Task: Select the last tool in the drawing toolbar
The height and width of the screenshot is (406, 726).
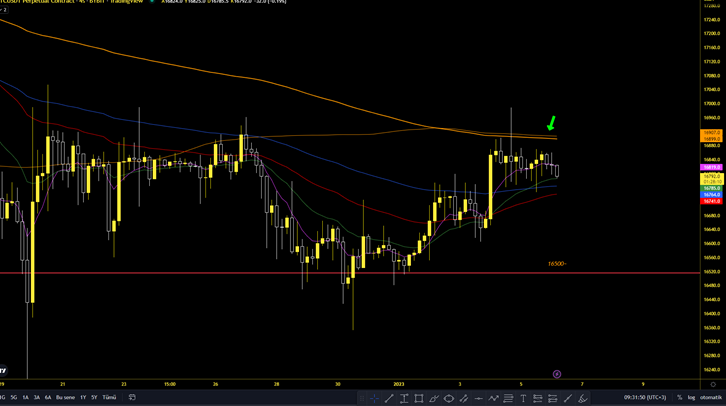Action: [582, 398]
